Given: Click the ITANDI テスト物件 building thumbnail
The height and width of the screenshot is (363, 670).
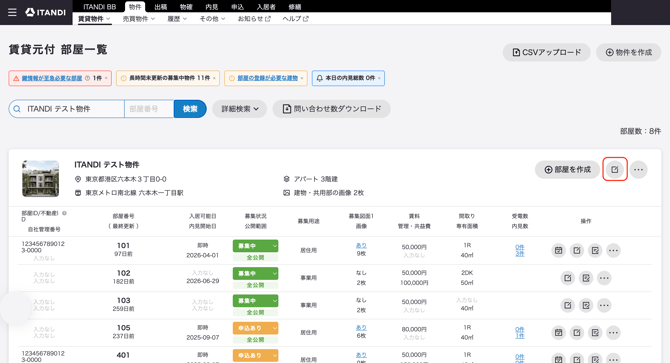Looking at the screenshot, I should tap(41, 179).
